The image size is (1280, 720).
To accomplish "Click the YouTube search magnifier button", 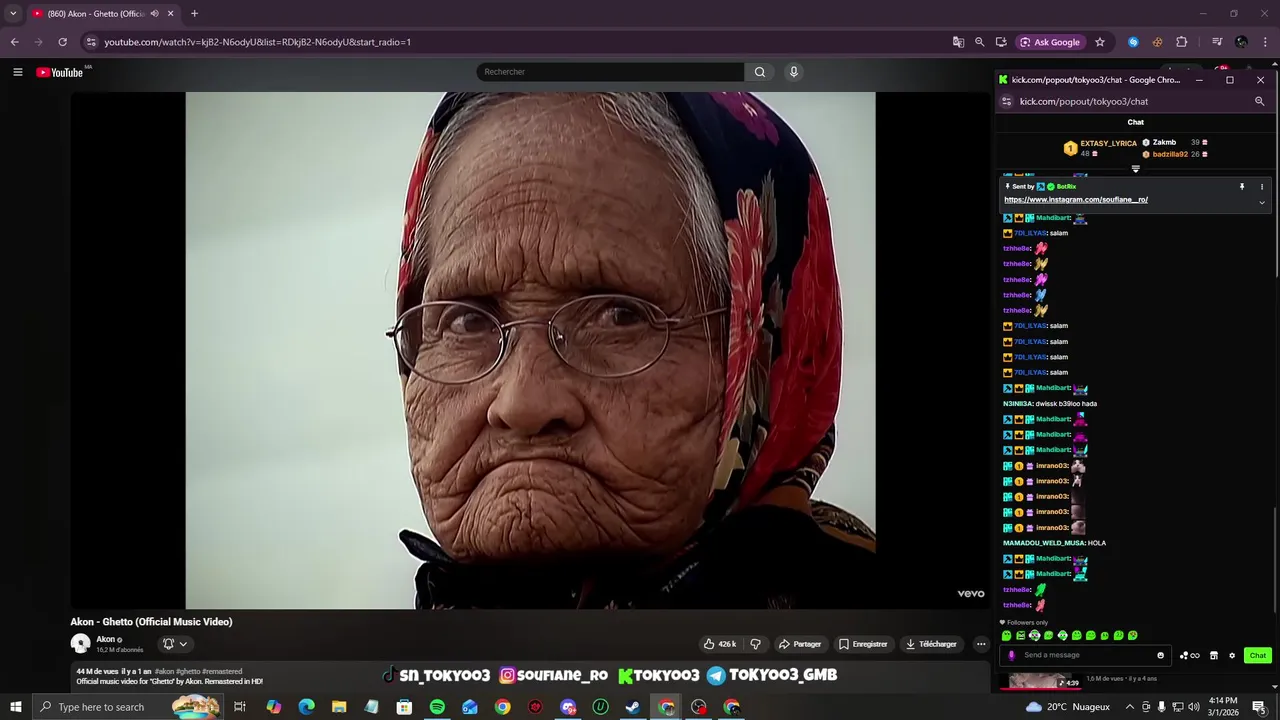I will pyautogui.click(x=760, y=72).
